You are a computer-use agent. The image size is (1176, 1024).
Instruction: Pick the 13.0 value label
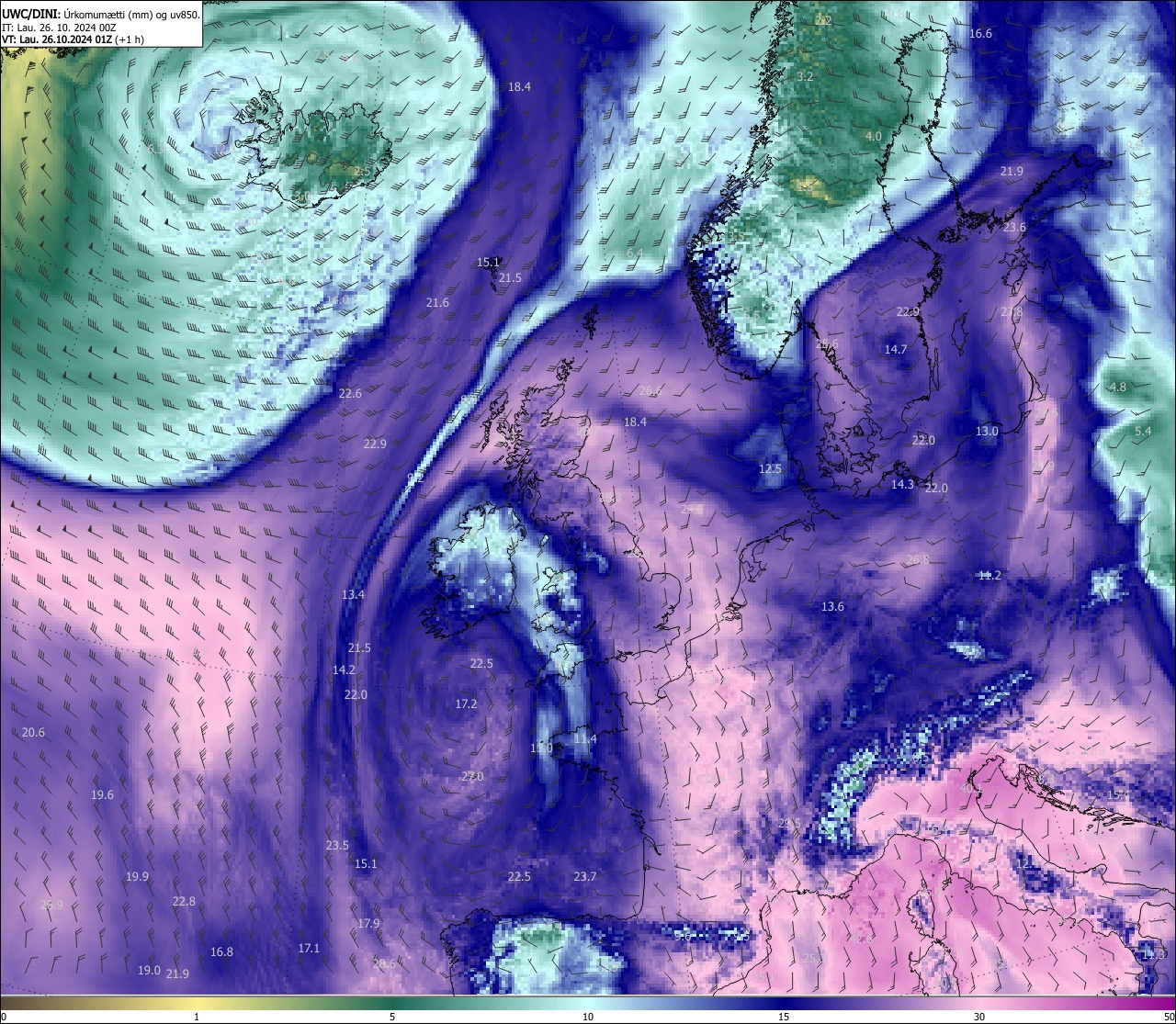(x=987, y=432)
